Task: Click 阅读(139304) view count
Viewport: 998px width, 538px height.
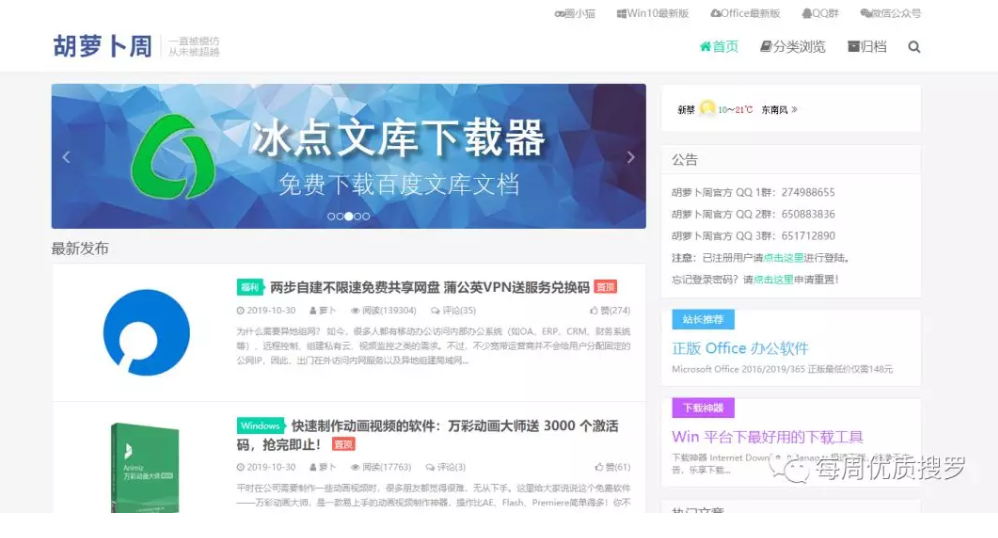Action: click(384, 311)
